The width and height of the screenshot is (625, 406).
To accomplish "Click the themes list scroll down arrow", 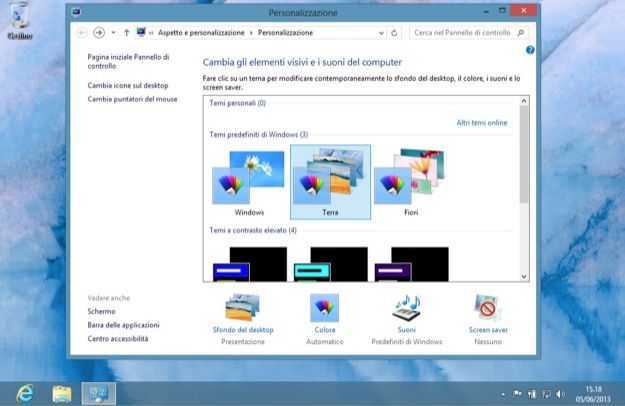I will (x=524, y=276).
